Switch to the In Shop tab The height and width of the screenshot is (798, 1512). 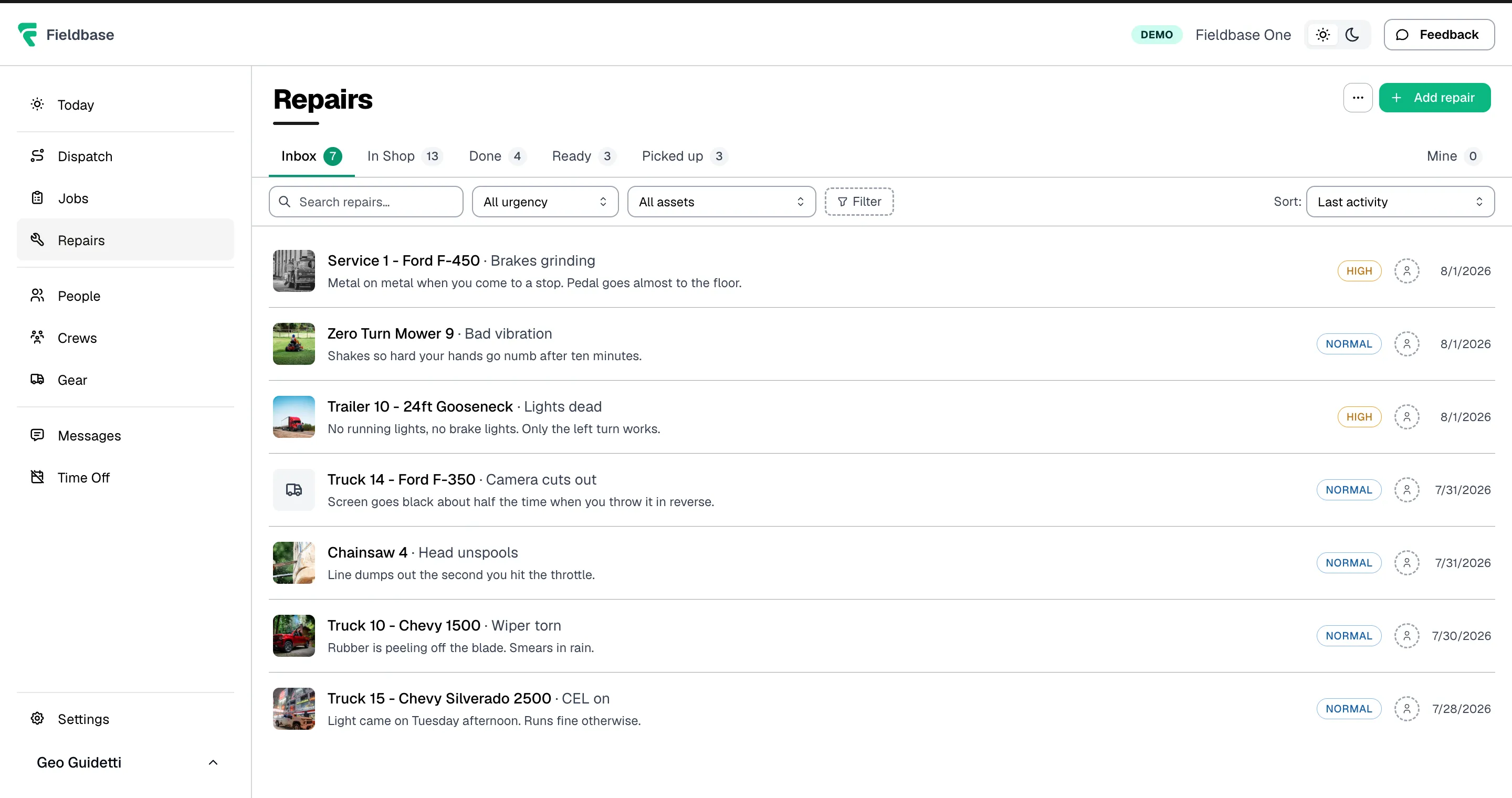pos(404,156)
